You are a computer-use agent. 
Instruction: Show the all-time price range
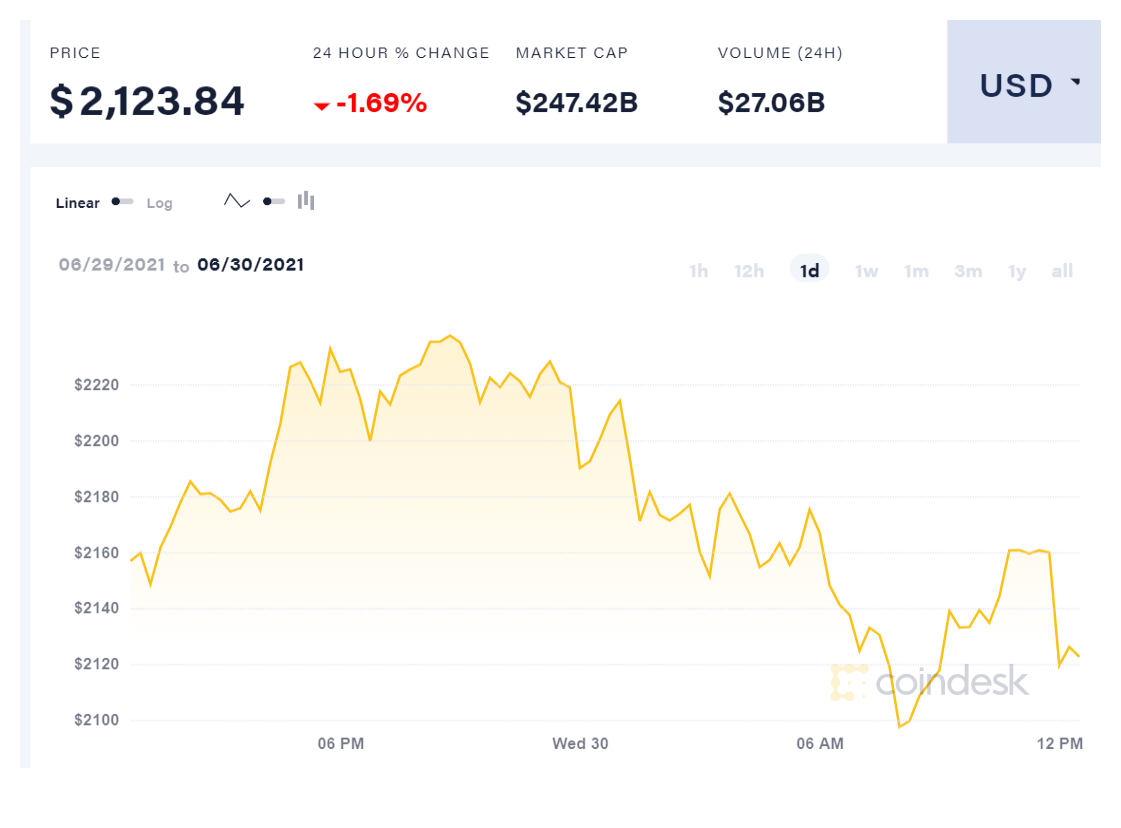tap(1062, 271)
